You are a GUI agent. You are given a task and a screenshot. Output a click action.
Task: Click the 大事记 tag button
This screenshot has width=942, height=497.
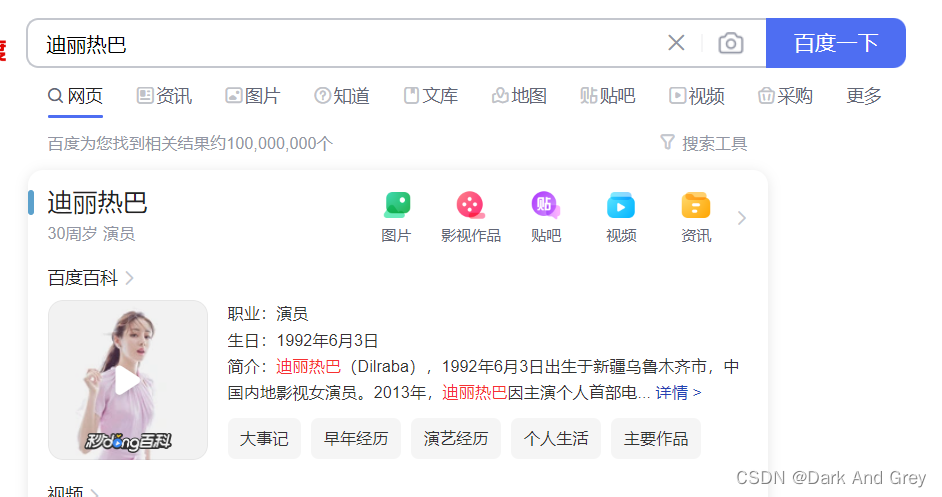pos(264,439)
